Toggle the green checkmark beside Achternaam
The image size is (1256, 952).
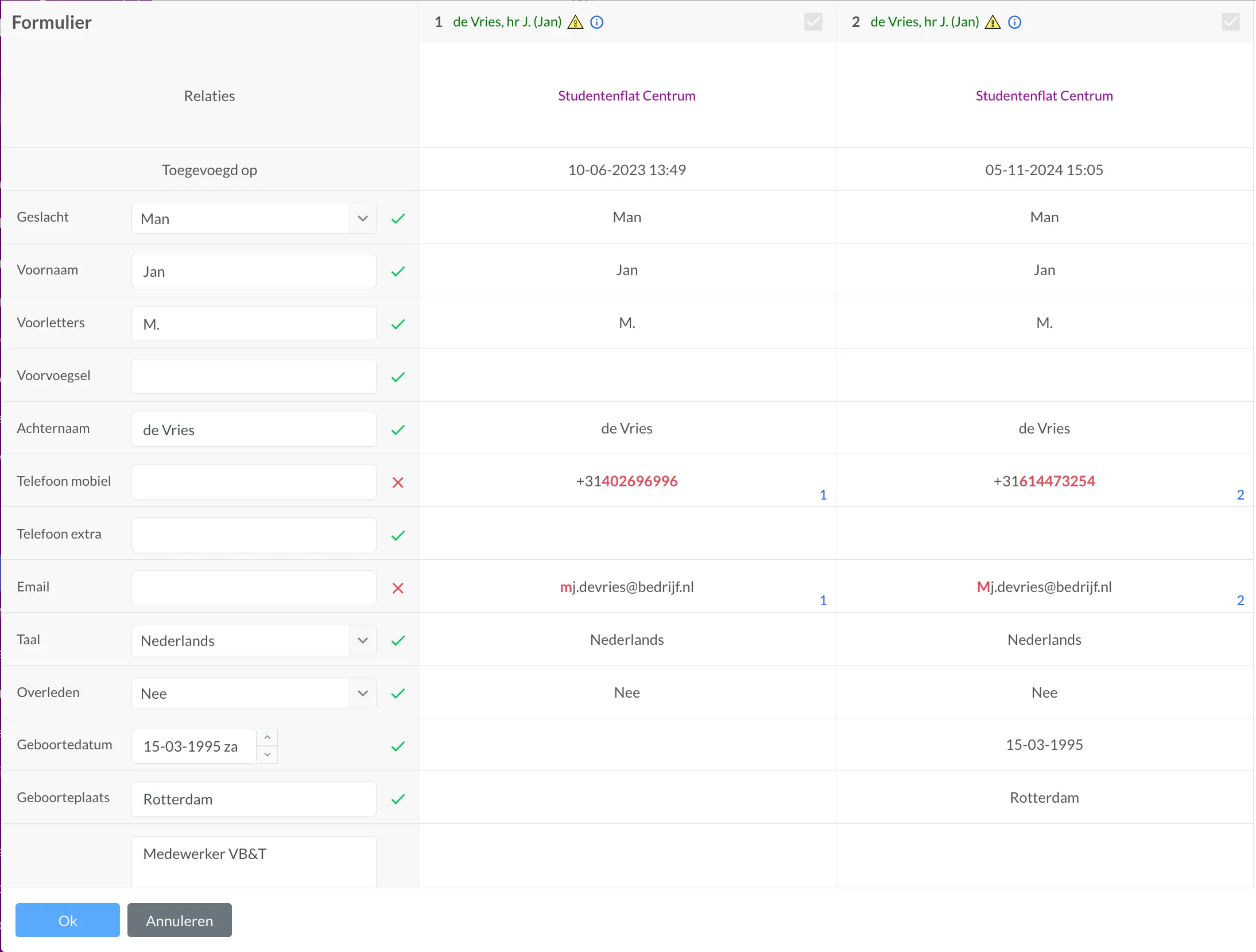398,429
